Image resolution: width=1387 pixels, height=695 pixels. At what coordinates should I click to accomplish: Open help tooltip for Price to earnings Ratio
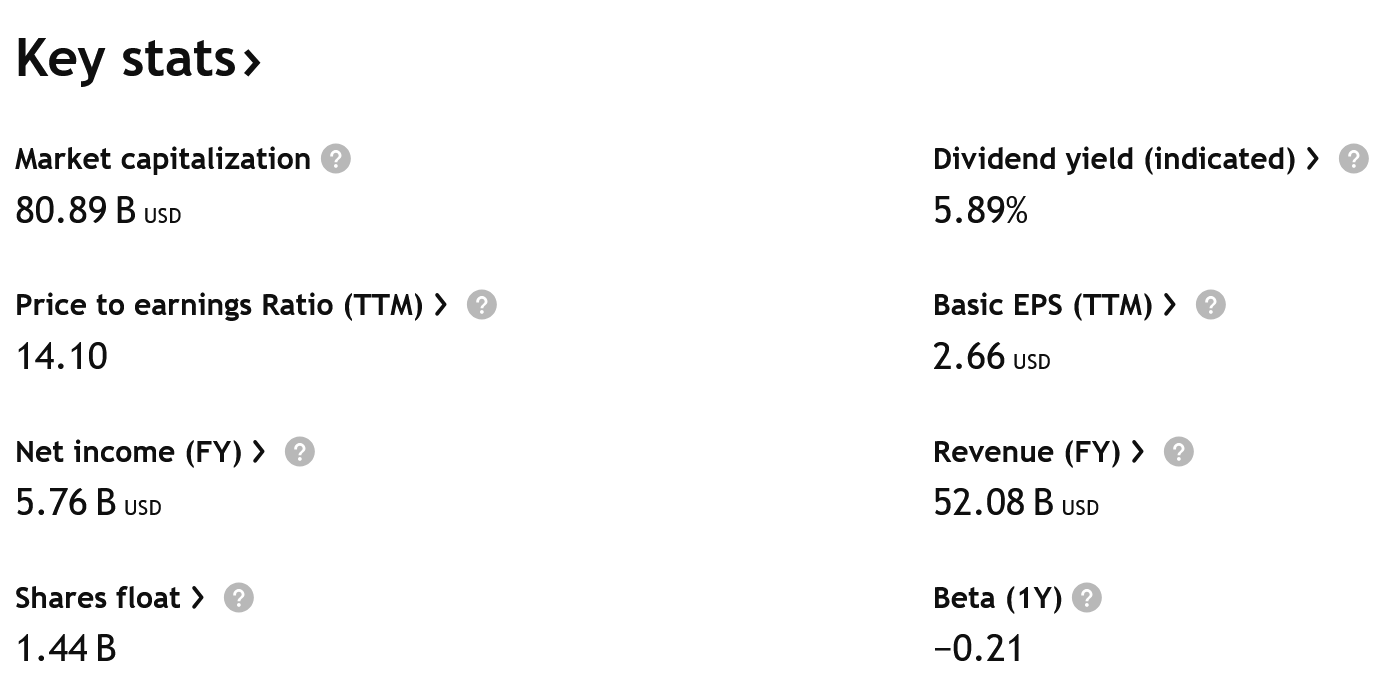pos(482,305)
